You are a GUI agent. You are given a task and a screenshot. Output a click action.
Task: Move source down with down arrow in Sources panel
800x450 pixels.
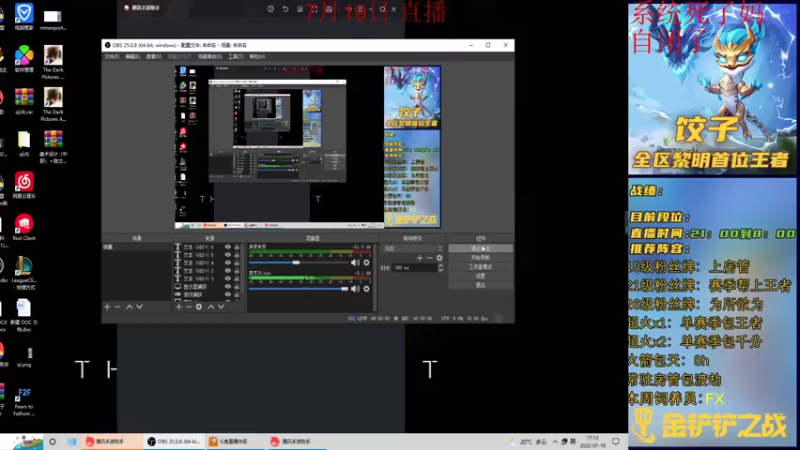click(x=221, y=307)
